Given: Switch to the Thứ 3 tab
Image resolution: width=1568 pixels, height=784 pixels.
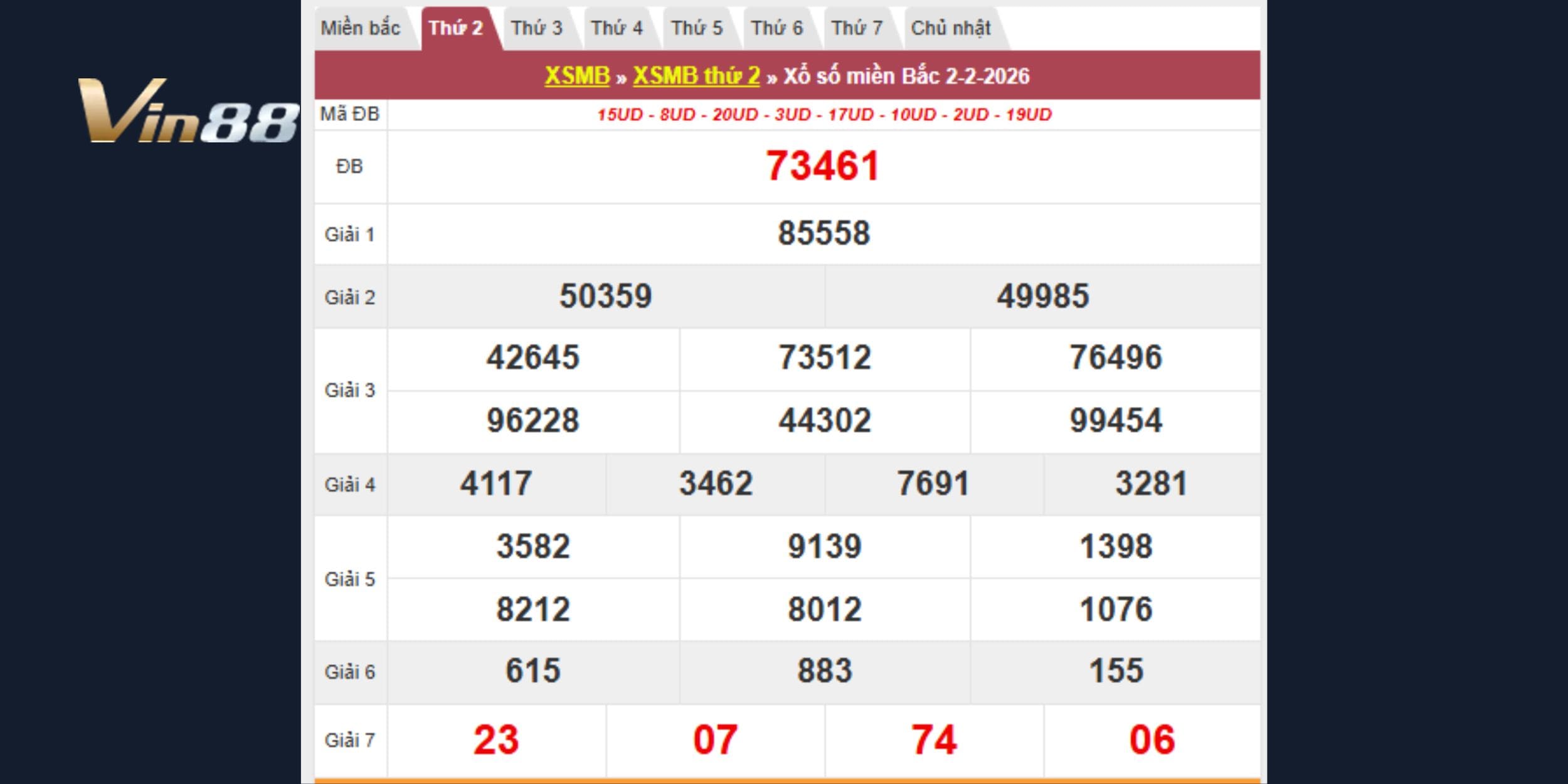Looking at the screenshot, I should pyautogui.click(x=536, y=28).
